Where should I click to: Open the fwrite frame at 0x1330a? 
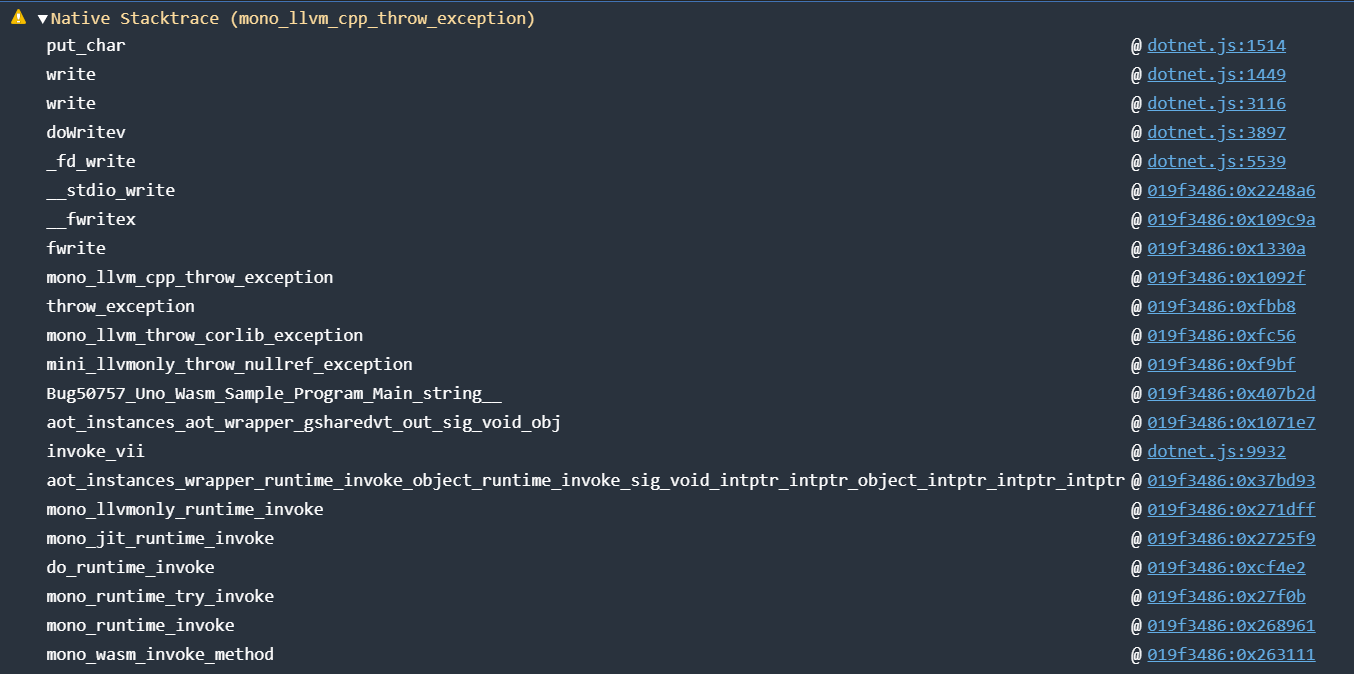pos(1226,248)
